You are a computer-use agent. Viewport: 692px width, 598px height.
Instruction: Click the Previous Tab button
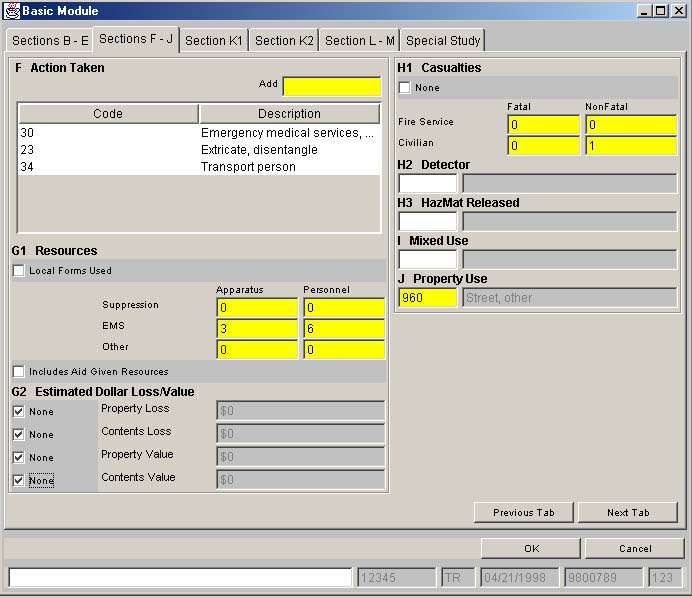click(523, 512)
